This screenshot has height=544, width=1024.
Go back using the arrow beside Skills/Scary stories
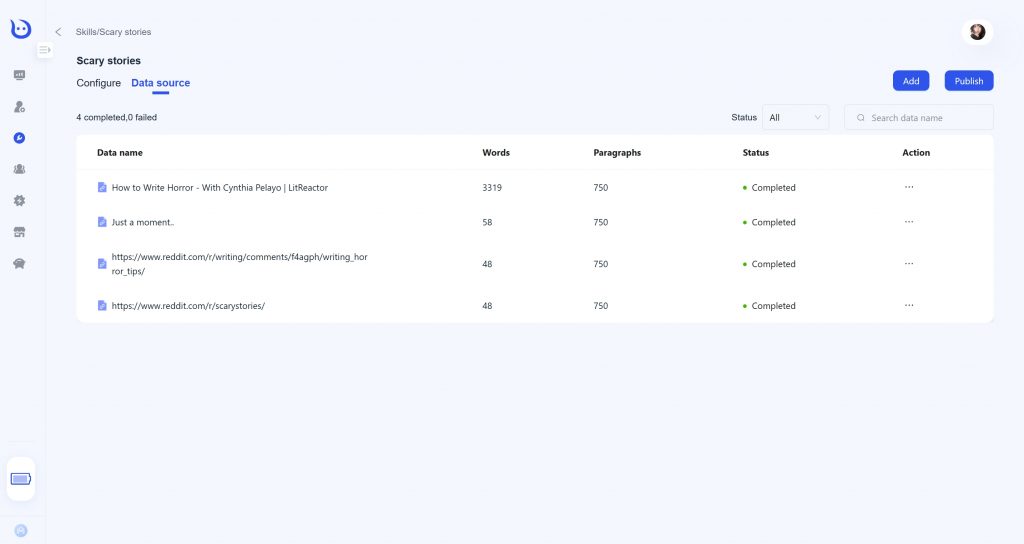pyautogui.click(x=58, y=31)
